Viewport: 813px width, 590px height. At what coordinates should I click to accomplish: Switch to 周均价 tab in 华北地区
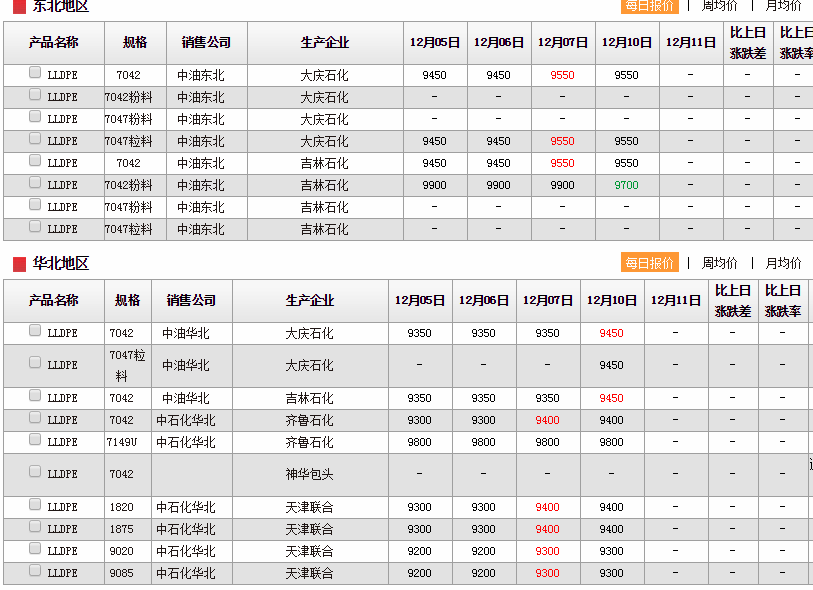point(719,263)
